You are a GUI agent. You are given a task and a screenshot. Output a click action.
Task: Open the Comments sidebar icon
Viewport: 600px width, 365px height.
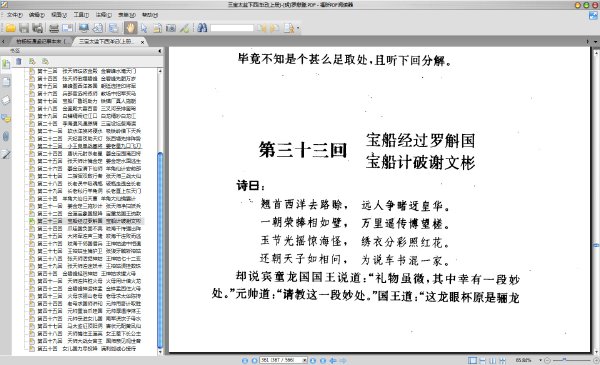pyautogui.click(x=6, y=118)
